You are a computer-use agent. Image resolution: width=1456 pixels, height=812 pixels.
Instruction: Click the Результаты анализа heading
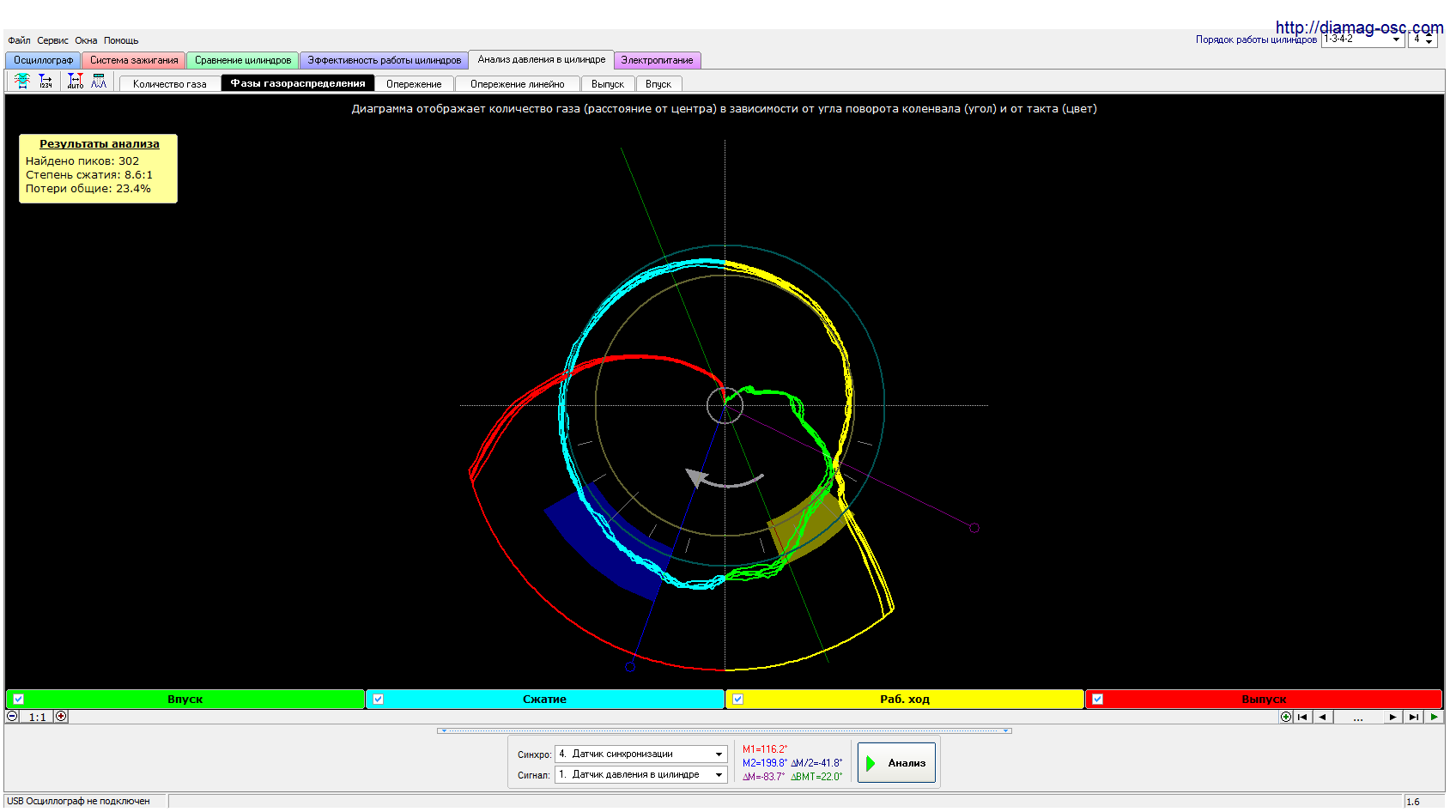coord(100,144)
